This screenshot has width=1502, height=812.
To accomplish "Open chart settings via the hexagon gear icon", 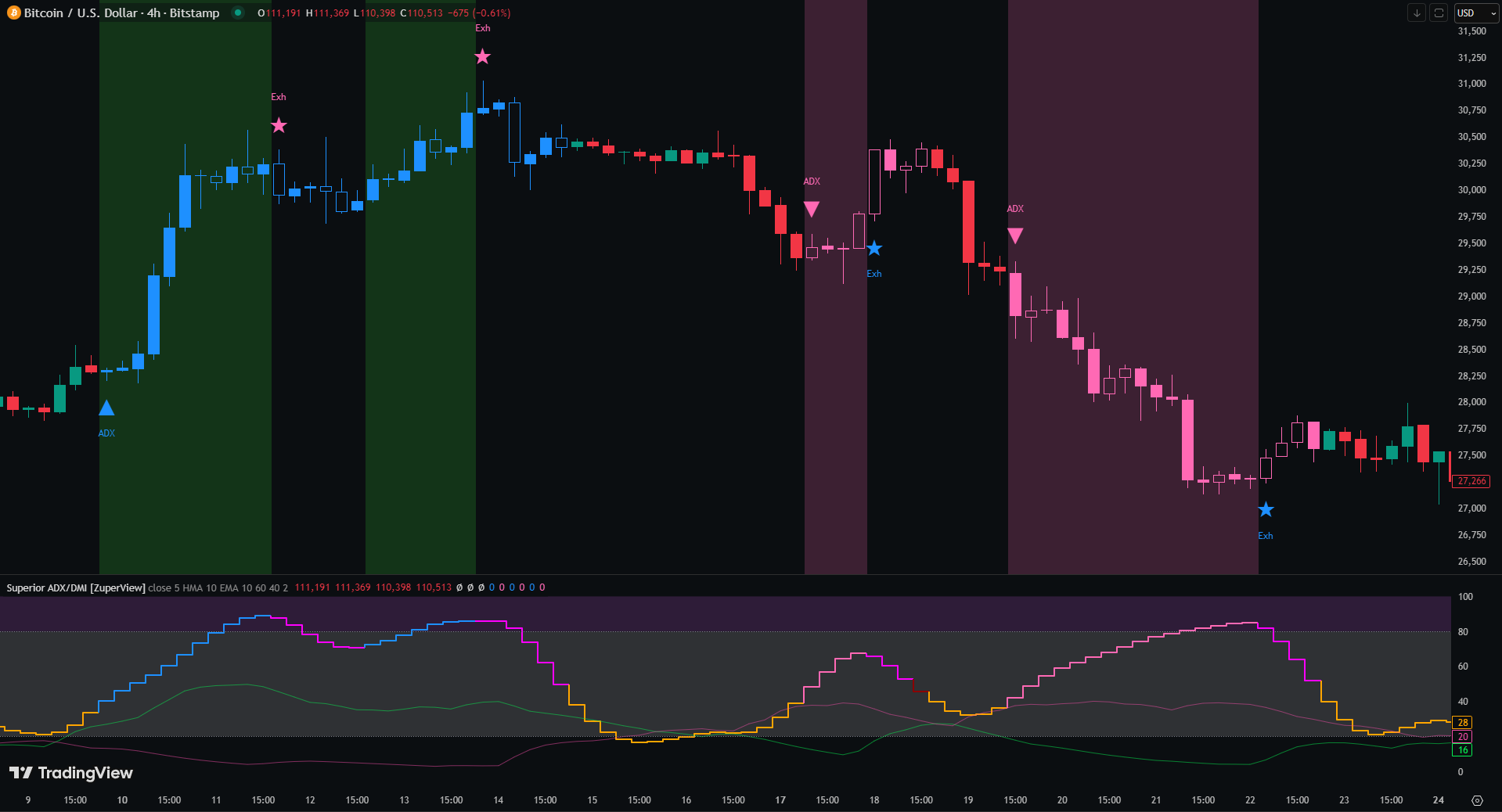I will [1477, 800].
